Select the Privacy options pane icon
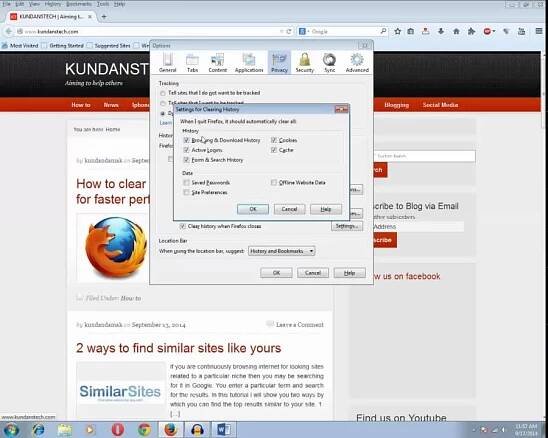Image resolution: width=548 pixels, height=438 pixels. [x=279, y=63]
